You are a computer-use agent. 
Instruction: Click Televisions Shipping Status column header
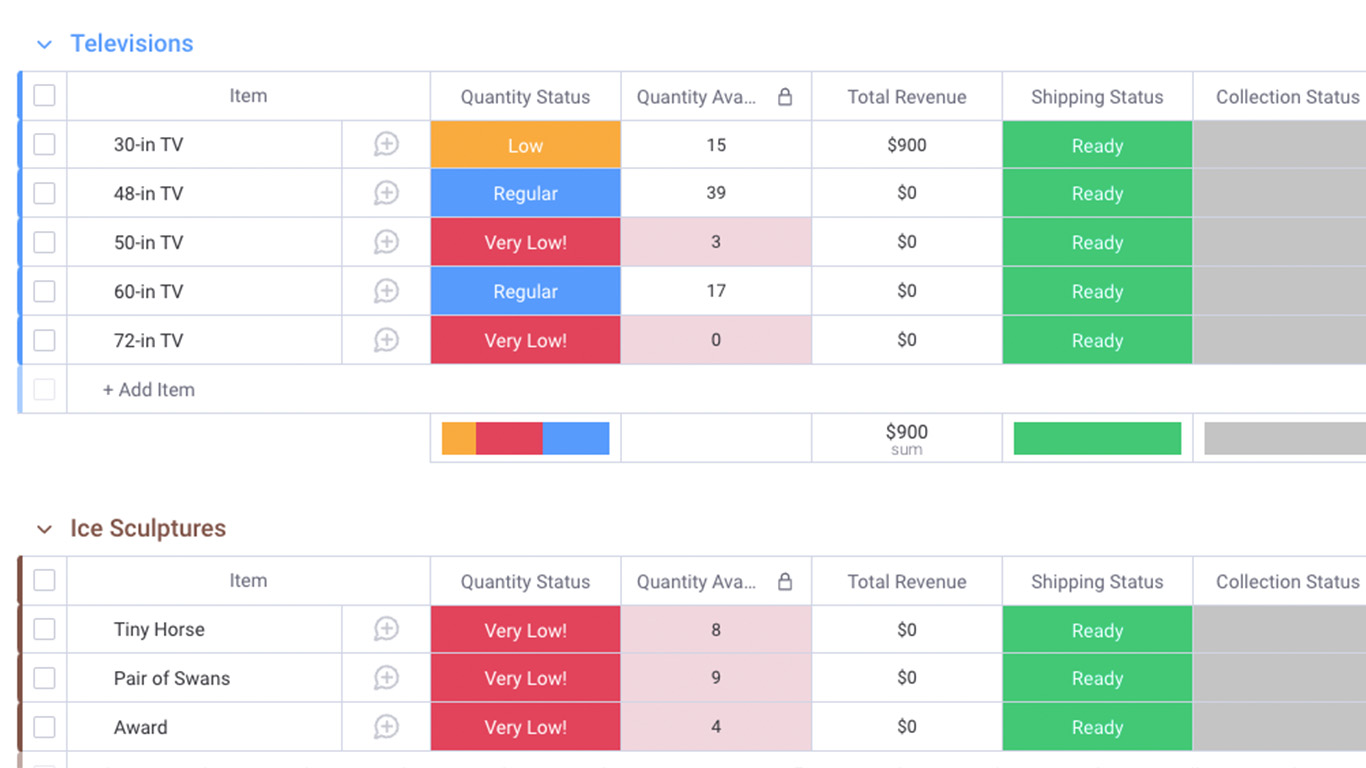[1097, 97]
